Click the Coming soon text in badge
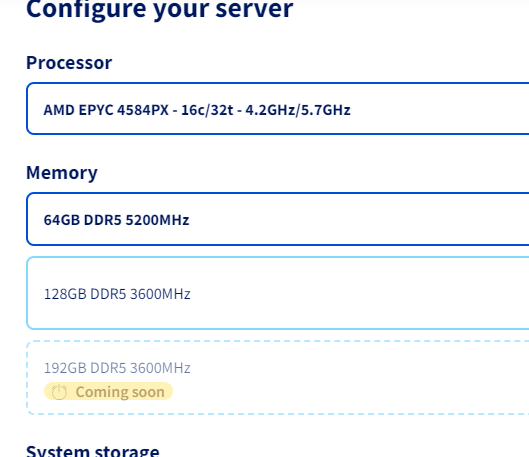The height and width of the screenshot is (457, 529). tap(120, 392)
